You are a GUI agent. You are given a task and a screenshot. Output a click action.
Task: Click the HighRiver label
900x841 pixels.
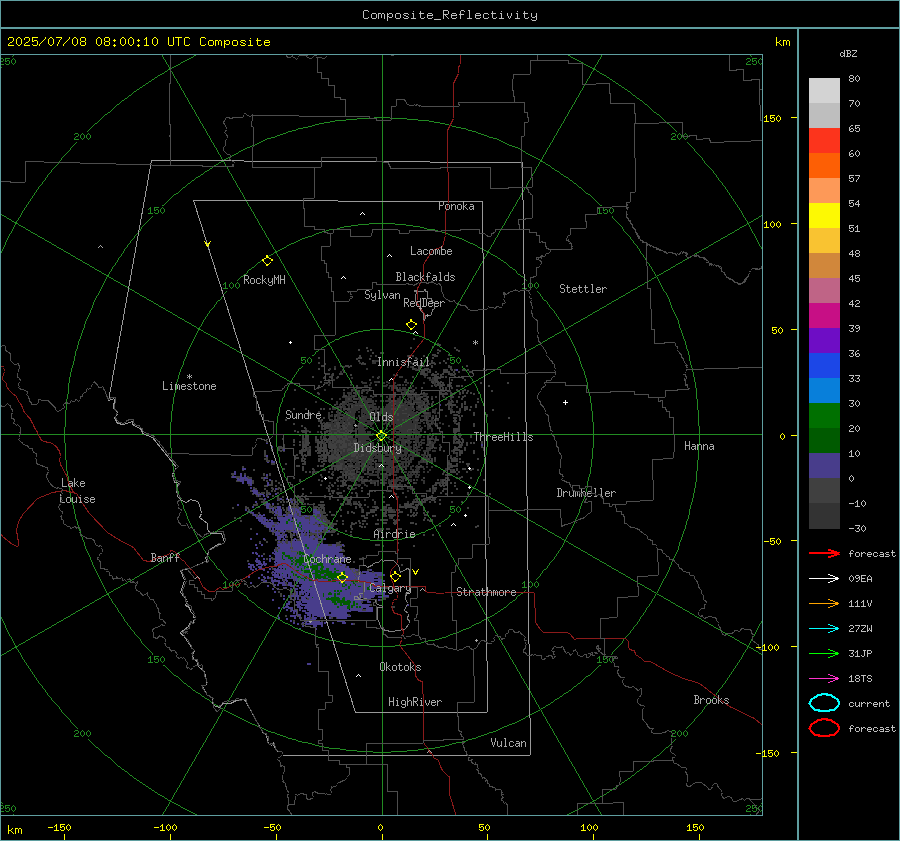pos(414,702)
